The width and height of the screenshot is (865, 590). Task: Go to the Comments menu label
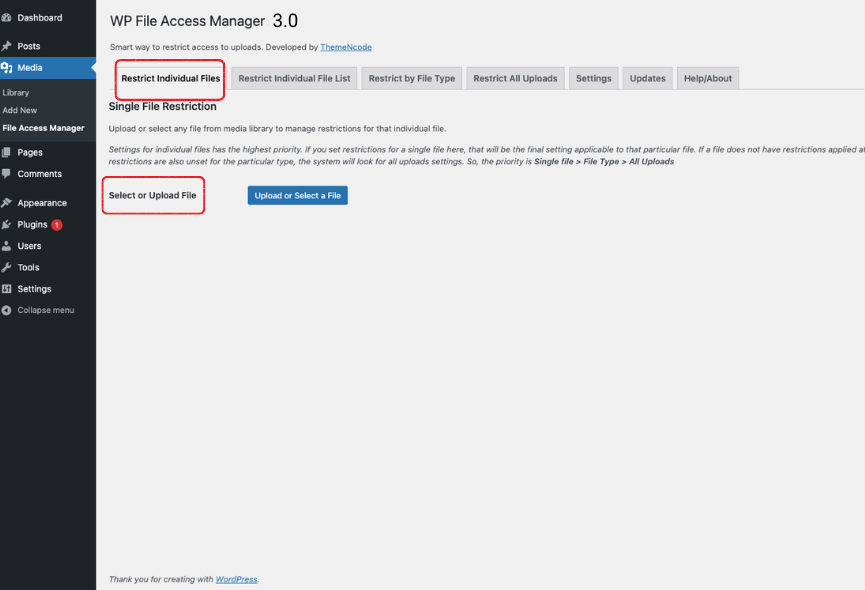click(39, 174)
